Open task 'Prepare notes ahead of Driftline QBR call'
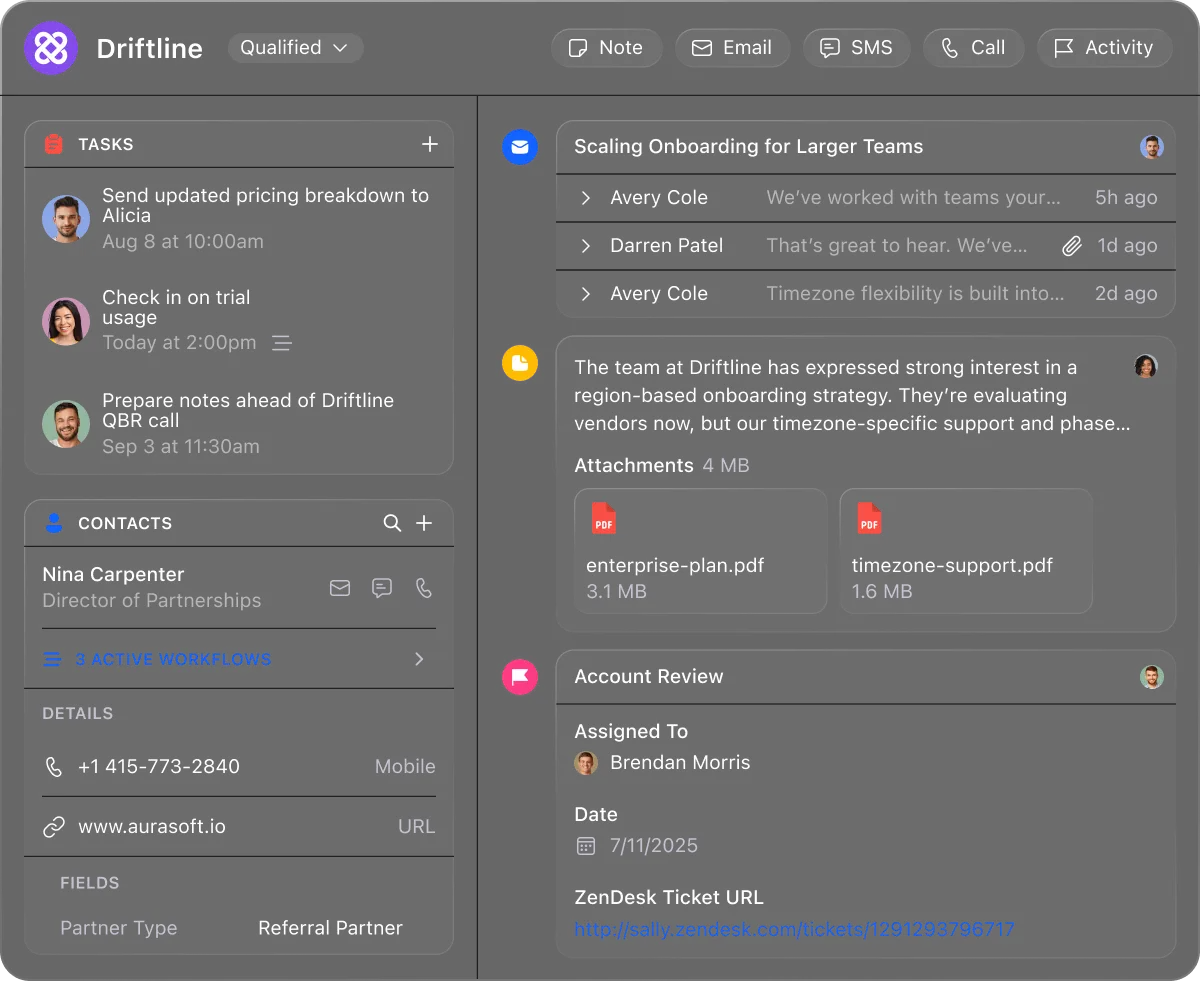The image size is (1200, 981). click(248, 410)
